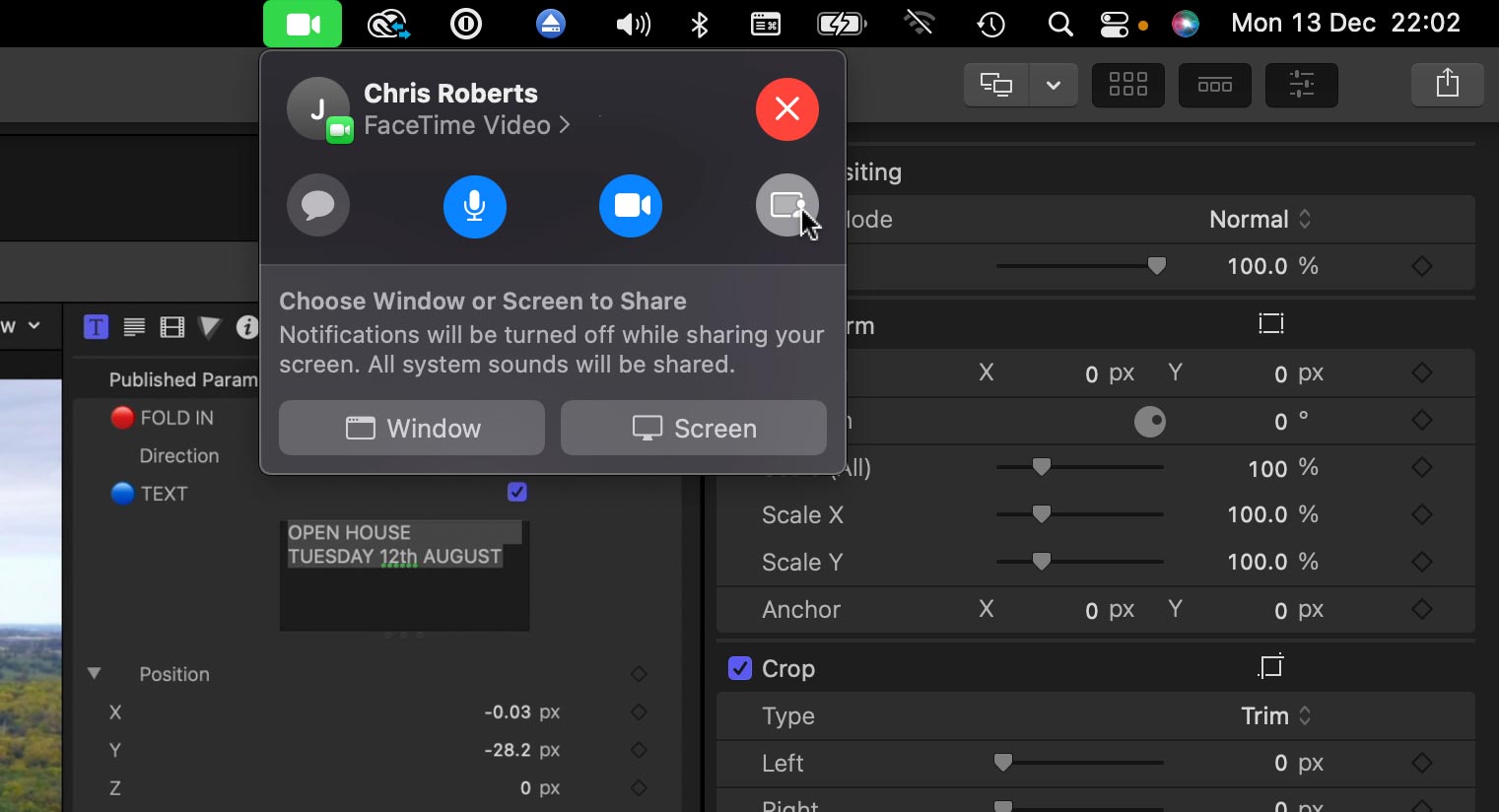Viewport: 1499px width, 812px height.
Task: Toggle the browser grid view button
Action: point(1128,85)
